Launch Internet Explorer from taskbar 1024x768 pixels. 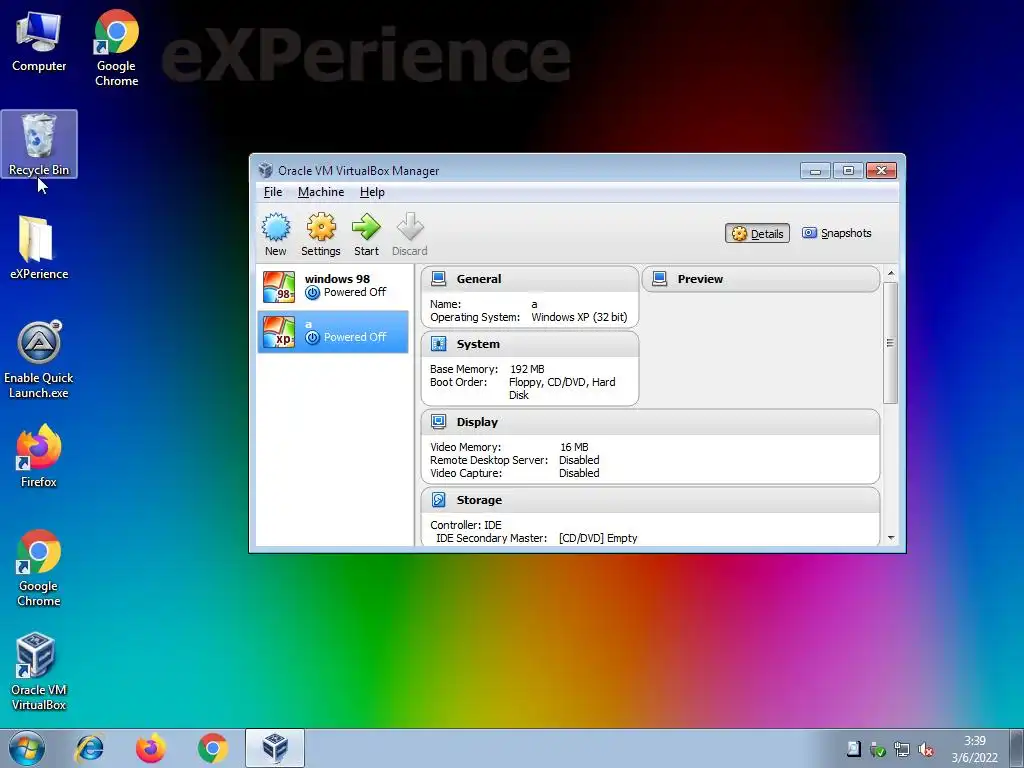point(89,748)
